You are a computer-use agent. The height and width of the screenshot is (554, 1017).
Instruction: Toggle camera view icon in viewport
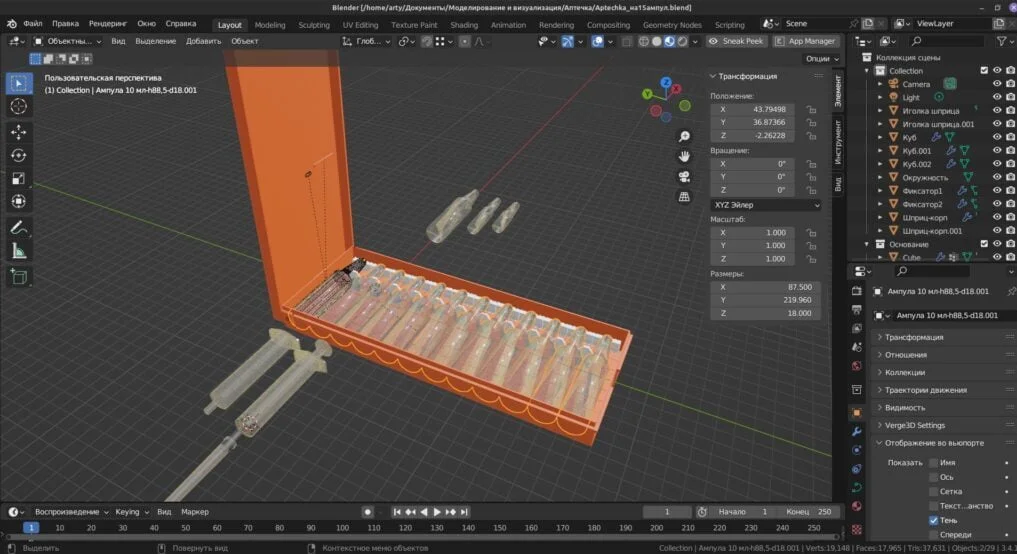(x=684, y=176)
